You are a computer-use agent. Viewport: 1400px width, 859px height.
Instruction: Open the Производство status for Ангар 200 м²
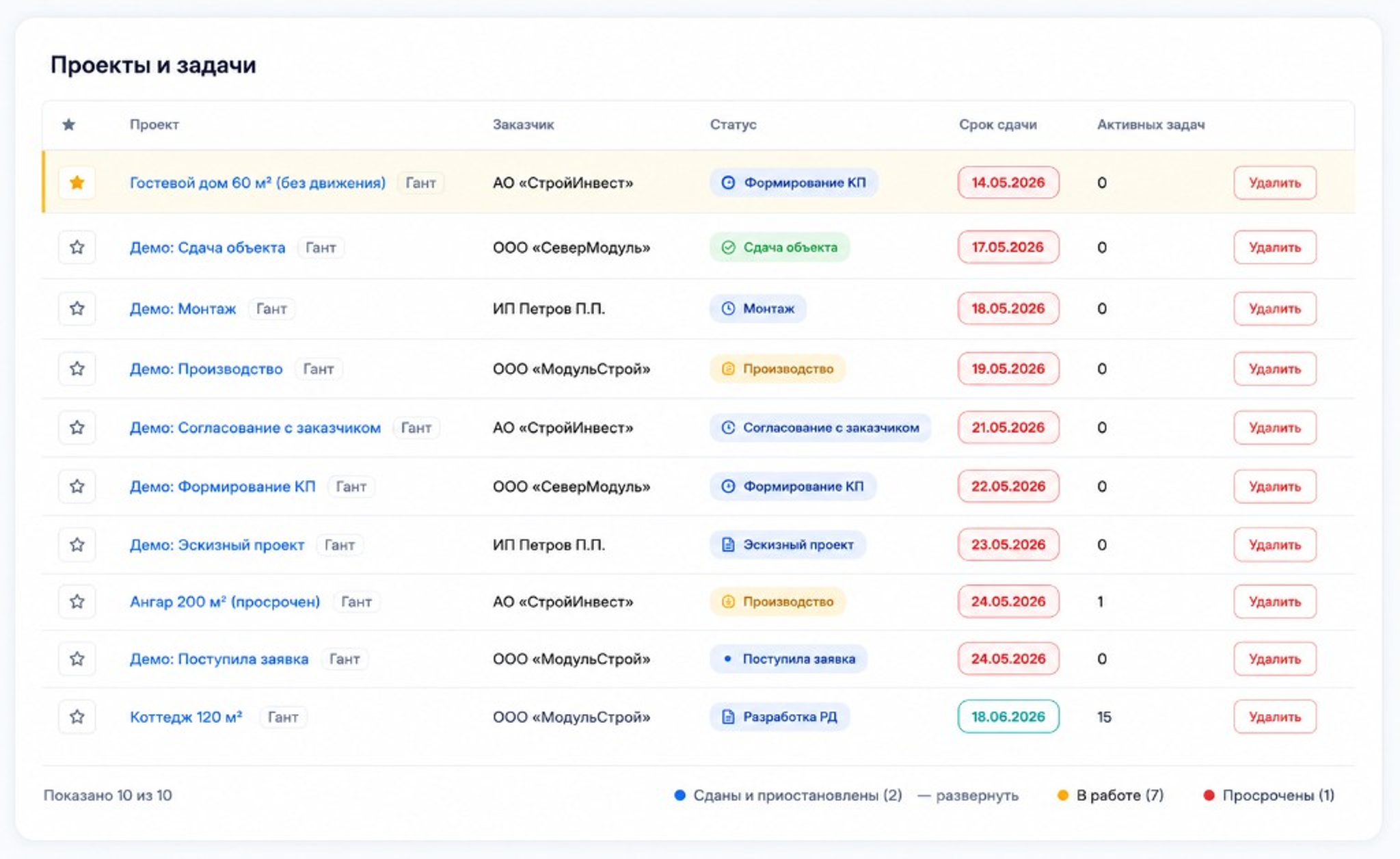(x=778, y=602)
